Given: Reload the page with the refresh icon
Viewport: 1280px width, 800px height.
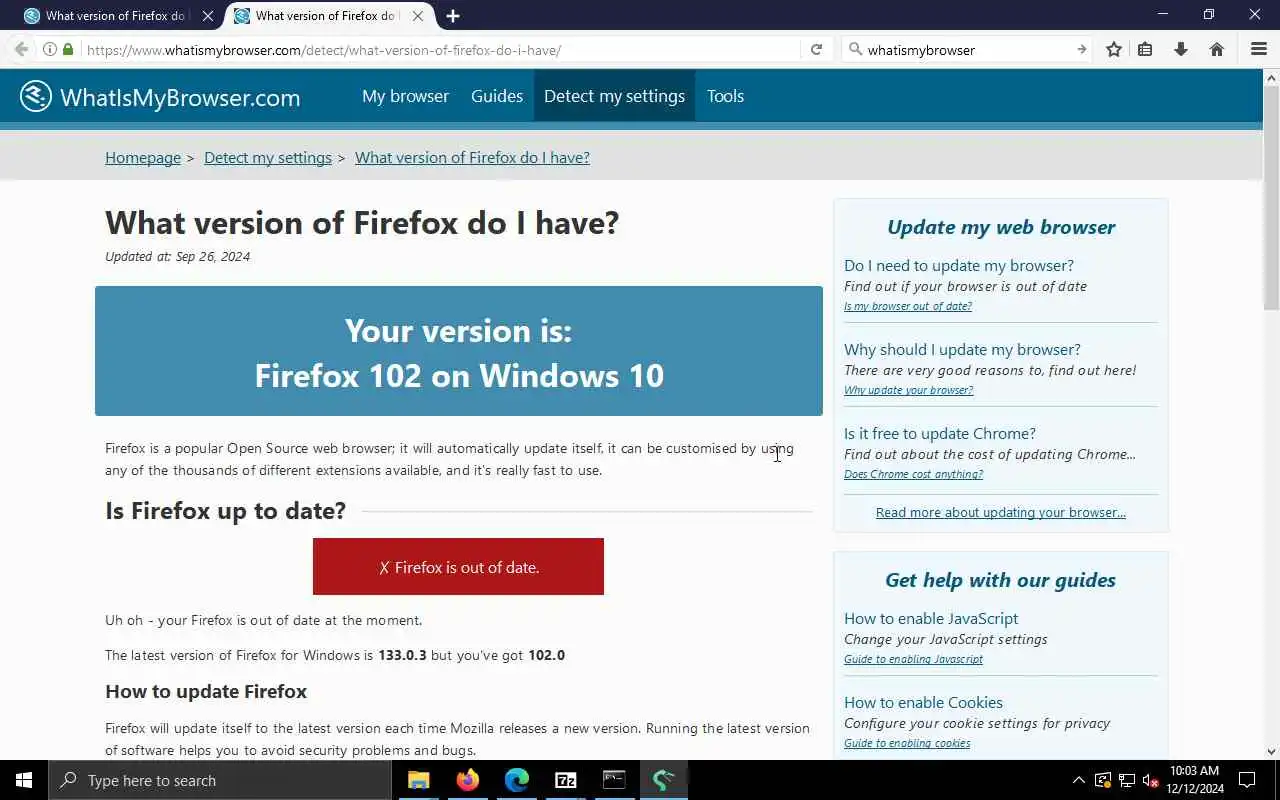Looking at the screenshot, I should [816, 49].
